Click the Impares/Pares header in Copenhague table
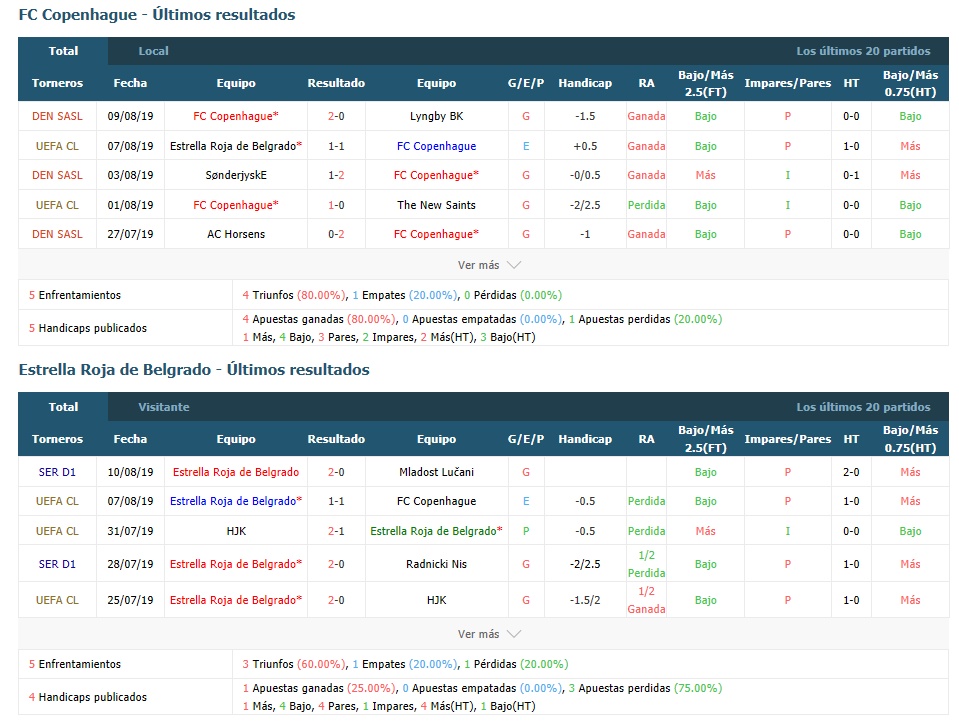The width and height of the screenshot is (959, 726). pos(788,83)
